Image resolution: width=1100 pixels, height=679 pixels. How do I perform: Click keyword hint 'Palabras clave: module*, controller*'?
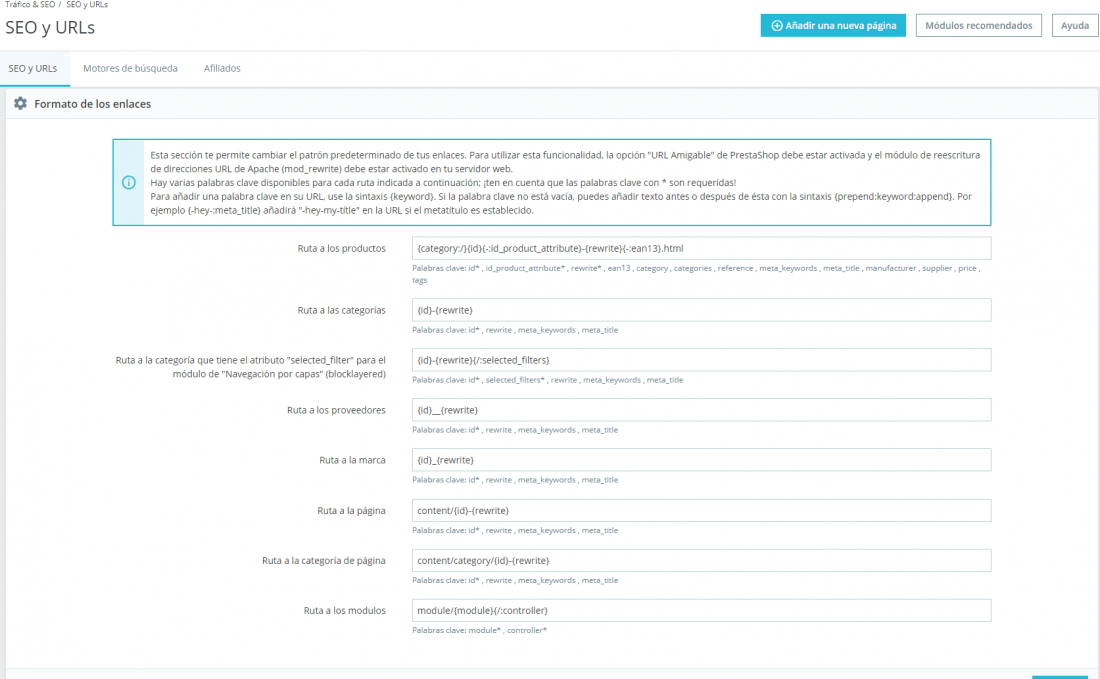pyautogui.click(x=479, y=630)
